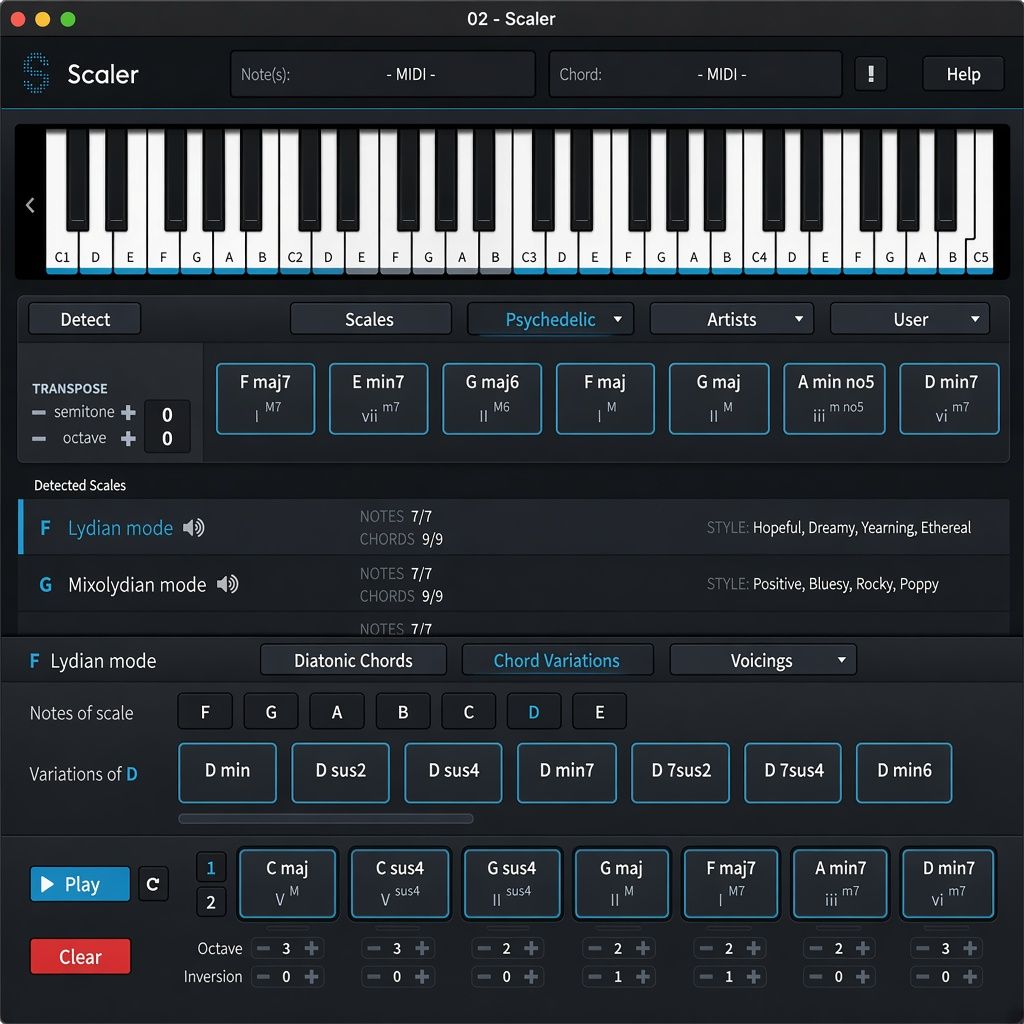The width and height of the screenshot is (1024, 1024).
Task: Click the Scaler logo icon
Action: (x=36, y=73)
